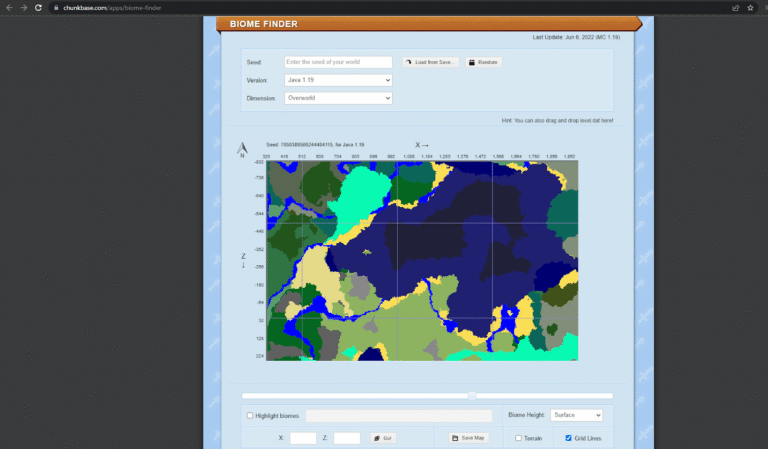Click the padlock site info icon

pos(54,7)
